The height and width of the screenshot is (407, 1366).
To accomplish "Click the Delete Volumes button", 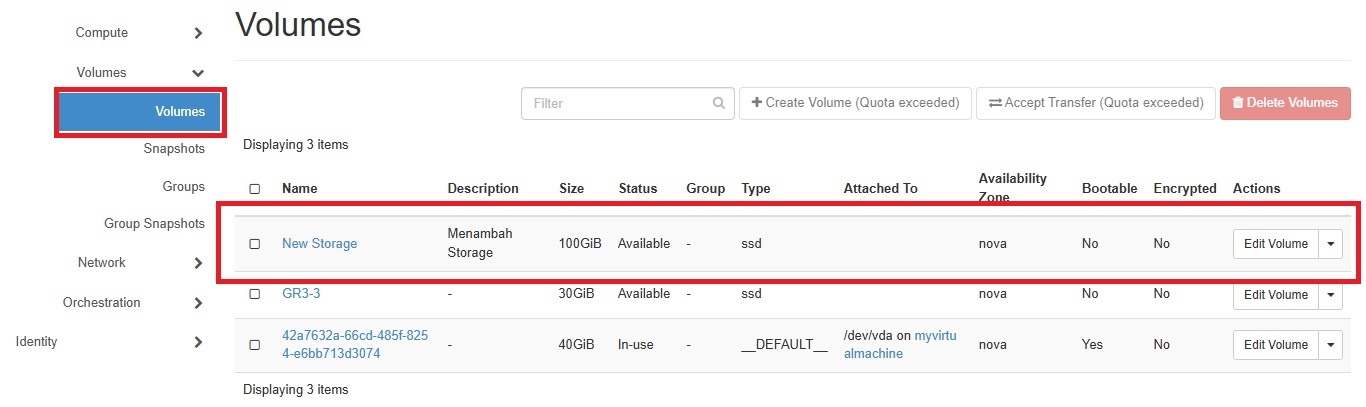I will coord(1285,103).
